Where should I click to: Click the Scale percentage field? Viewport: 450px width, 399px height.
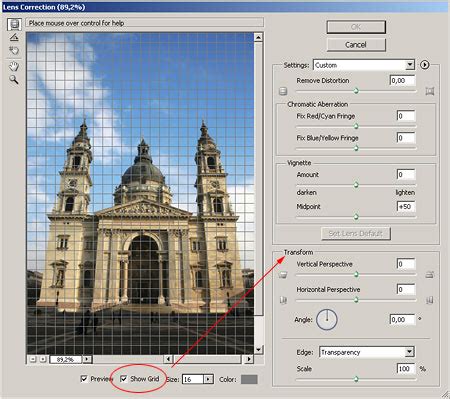(x=406, y=369)
